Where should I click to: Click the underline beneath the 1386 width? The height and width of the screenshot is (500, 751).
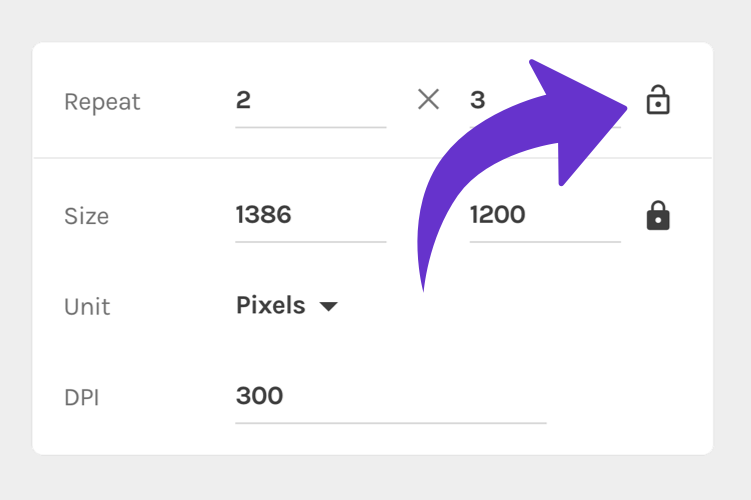pyautogui.click(x=310, y=241)
